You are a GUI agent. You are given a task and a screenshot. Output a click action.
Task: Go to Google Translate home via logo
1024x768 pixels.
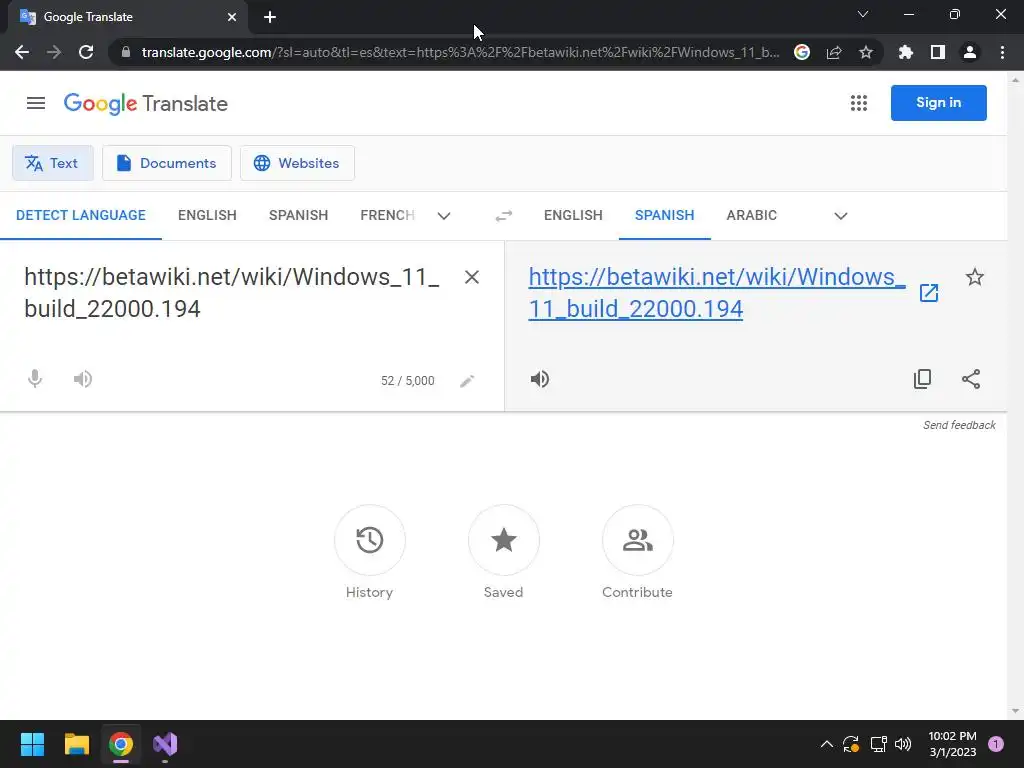pos(146,103)
